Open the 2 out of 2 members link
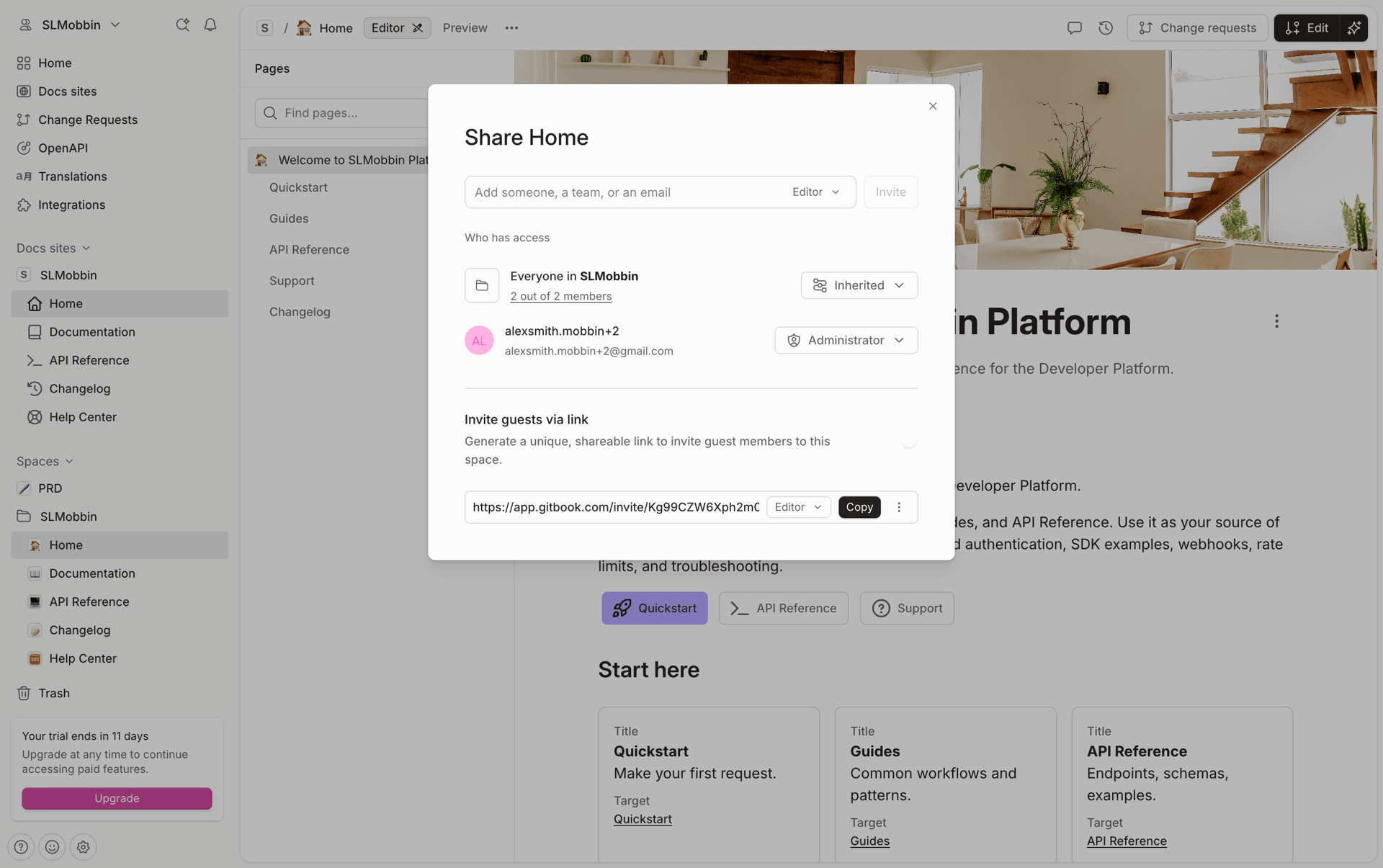The width and height of the screenshot is (1383, 868). pos(560,296)
